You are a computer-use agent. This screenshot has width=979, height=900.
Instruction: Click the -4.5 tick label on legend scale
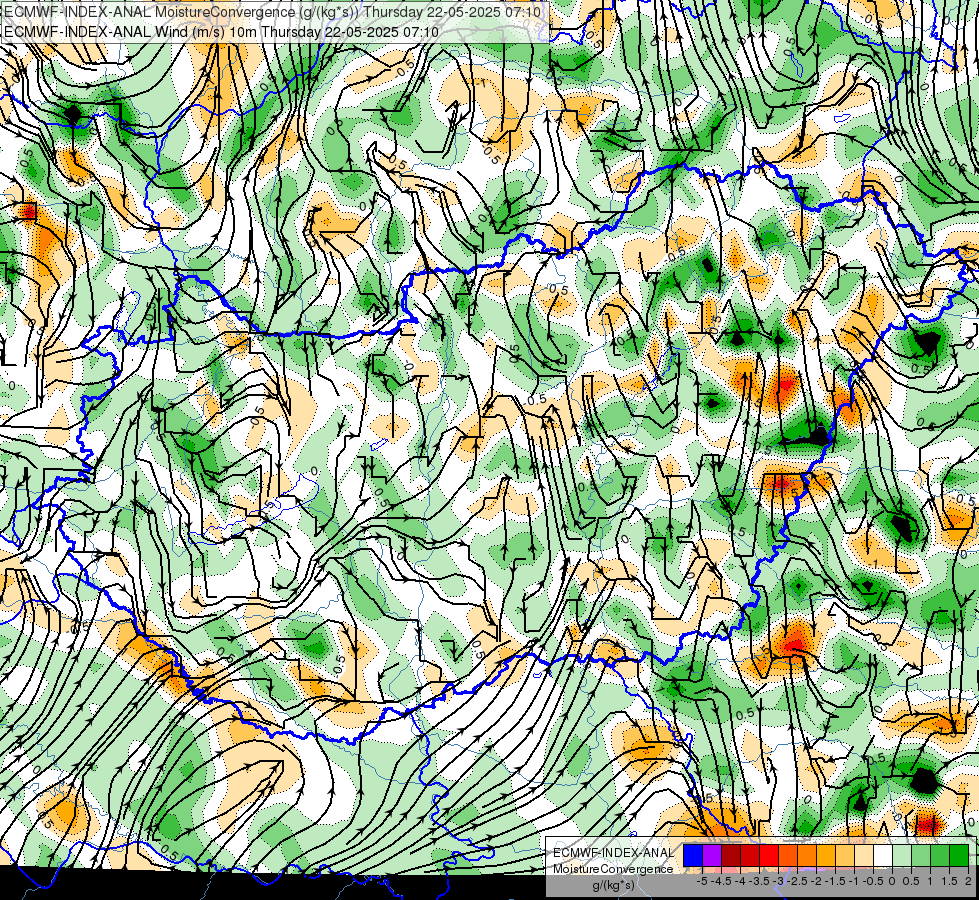pyautogui.click(x=721, y=881)
